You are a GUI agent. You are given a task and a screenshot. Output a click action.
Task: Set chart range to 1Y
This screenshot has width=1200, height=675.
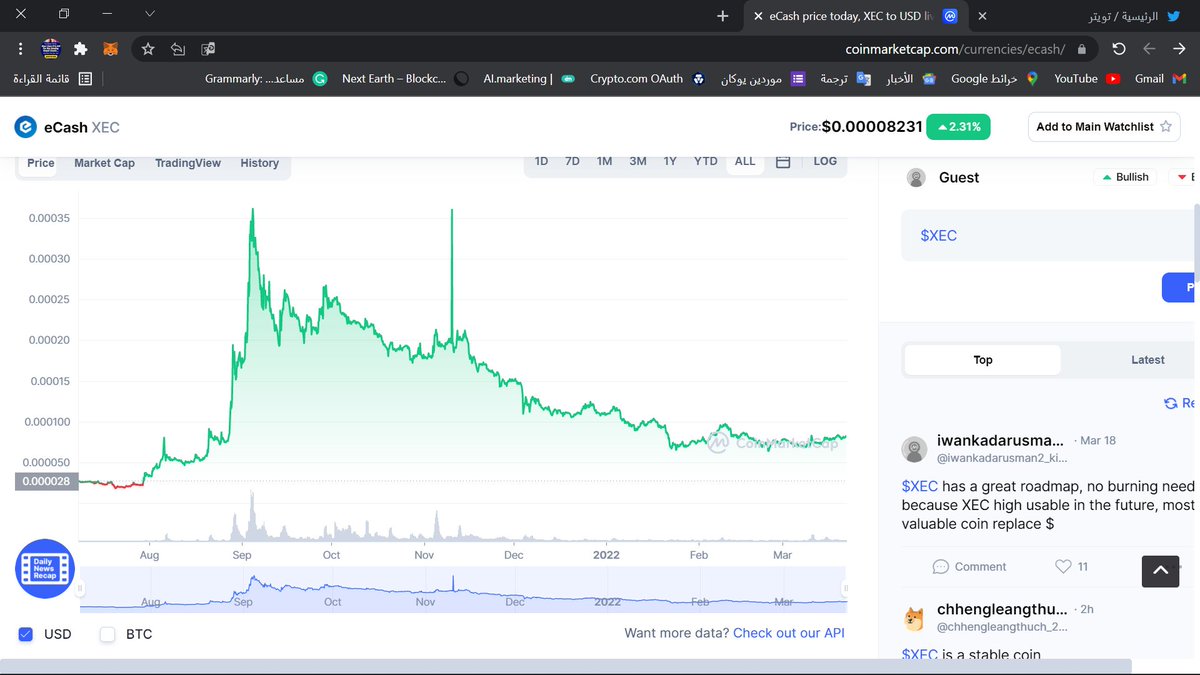coord(670,161)
